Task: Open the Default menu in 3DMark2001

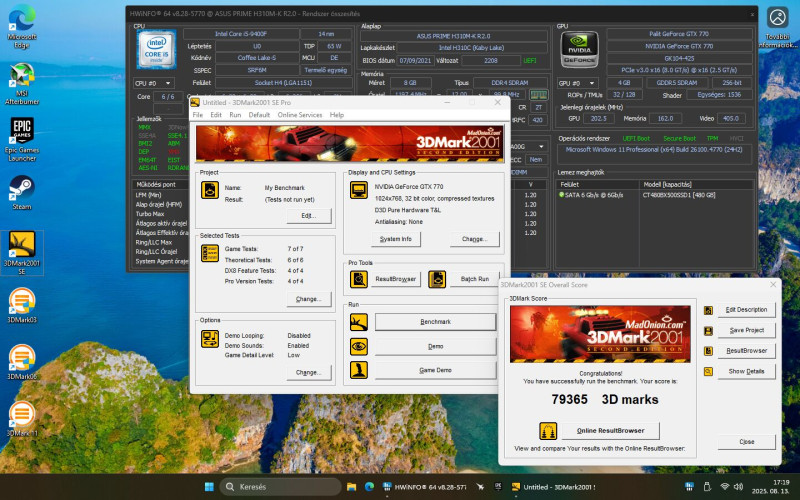Action: (259, 115)
